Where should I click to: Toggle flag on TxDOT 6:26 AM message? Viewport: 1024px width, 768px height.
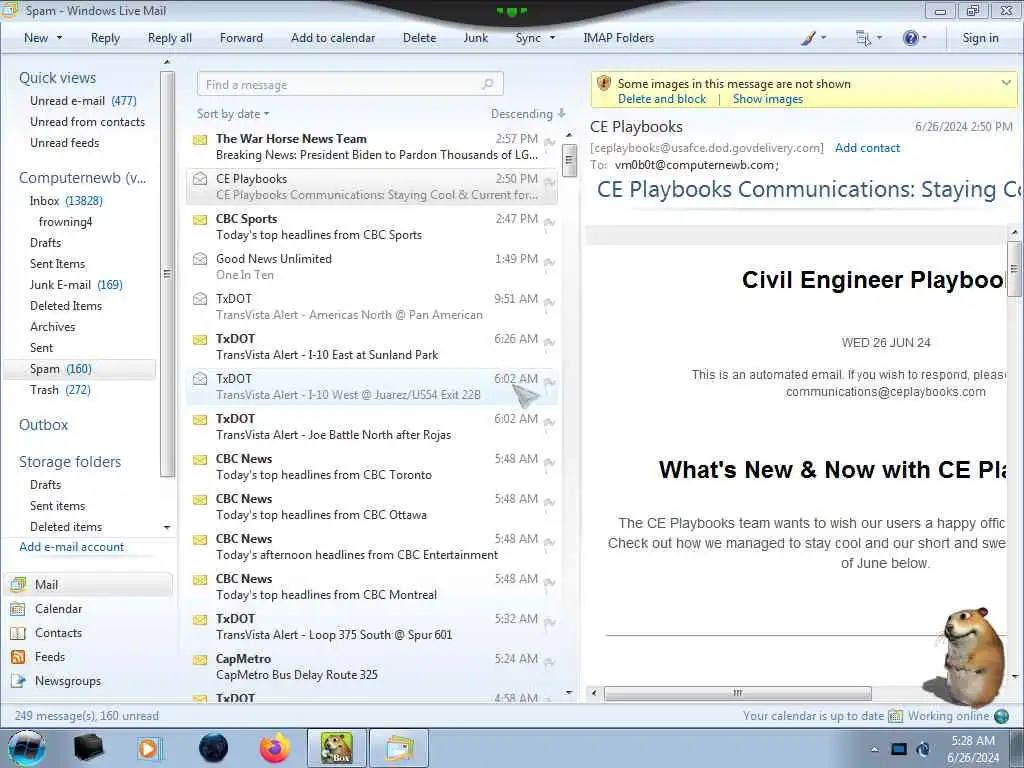[x=549, y=342]
